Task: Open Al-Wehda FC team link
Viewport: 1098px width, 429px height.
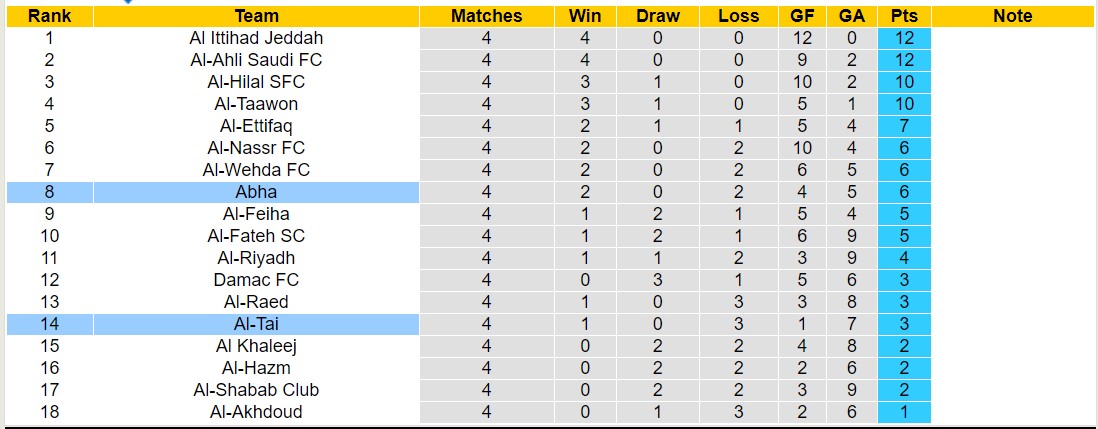Action: 256,170
